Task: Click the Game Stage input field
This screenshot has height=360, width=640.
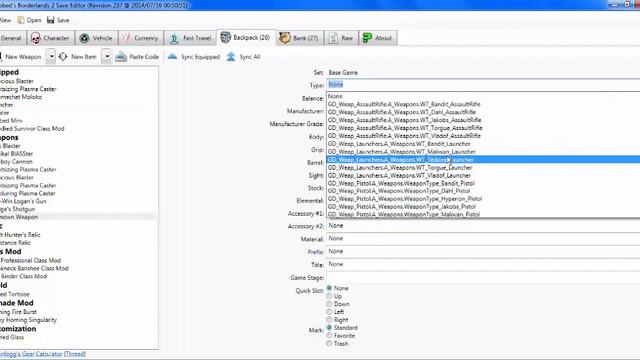Action: click(483, 278)
